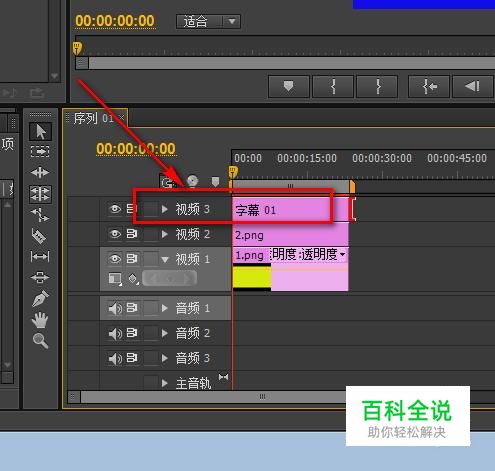
Task: Mute the 音频 2 track speaker
Action: 115,333
